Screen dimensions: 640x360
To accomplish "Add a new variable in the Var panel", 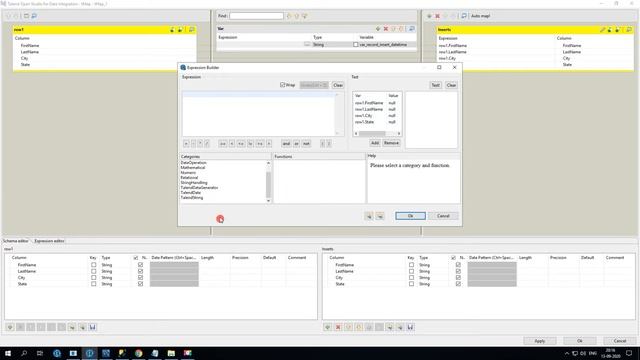I will click(378, 29).
